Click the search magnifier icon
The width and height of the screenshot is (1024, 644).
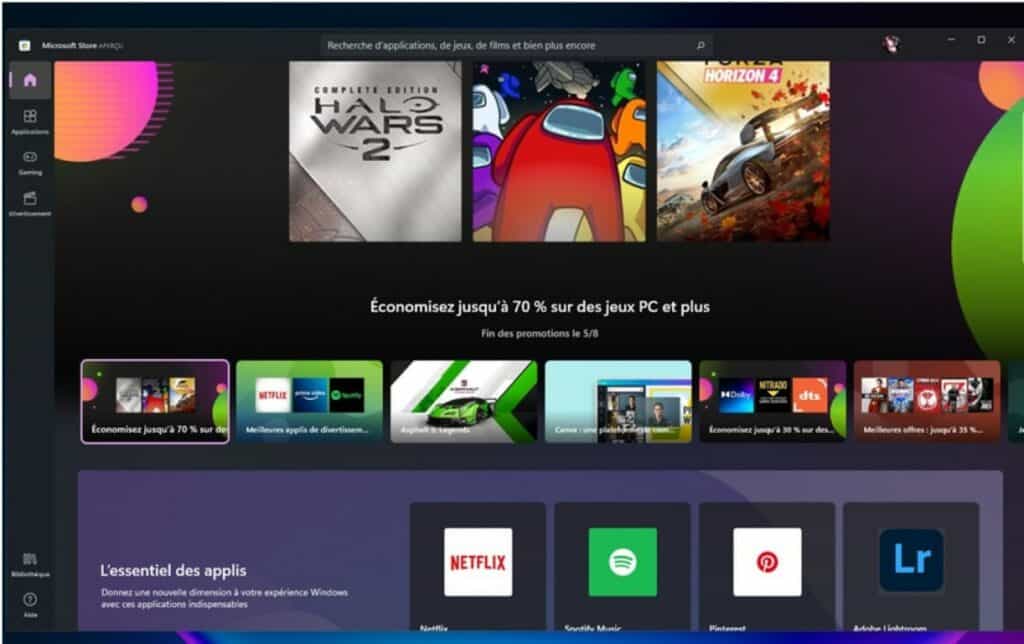pos(700,45)
